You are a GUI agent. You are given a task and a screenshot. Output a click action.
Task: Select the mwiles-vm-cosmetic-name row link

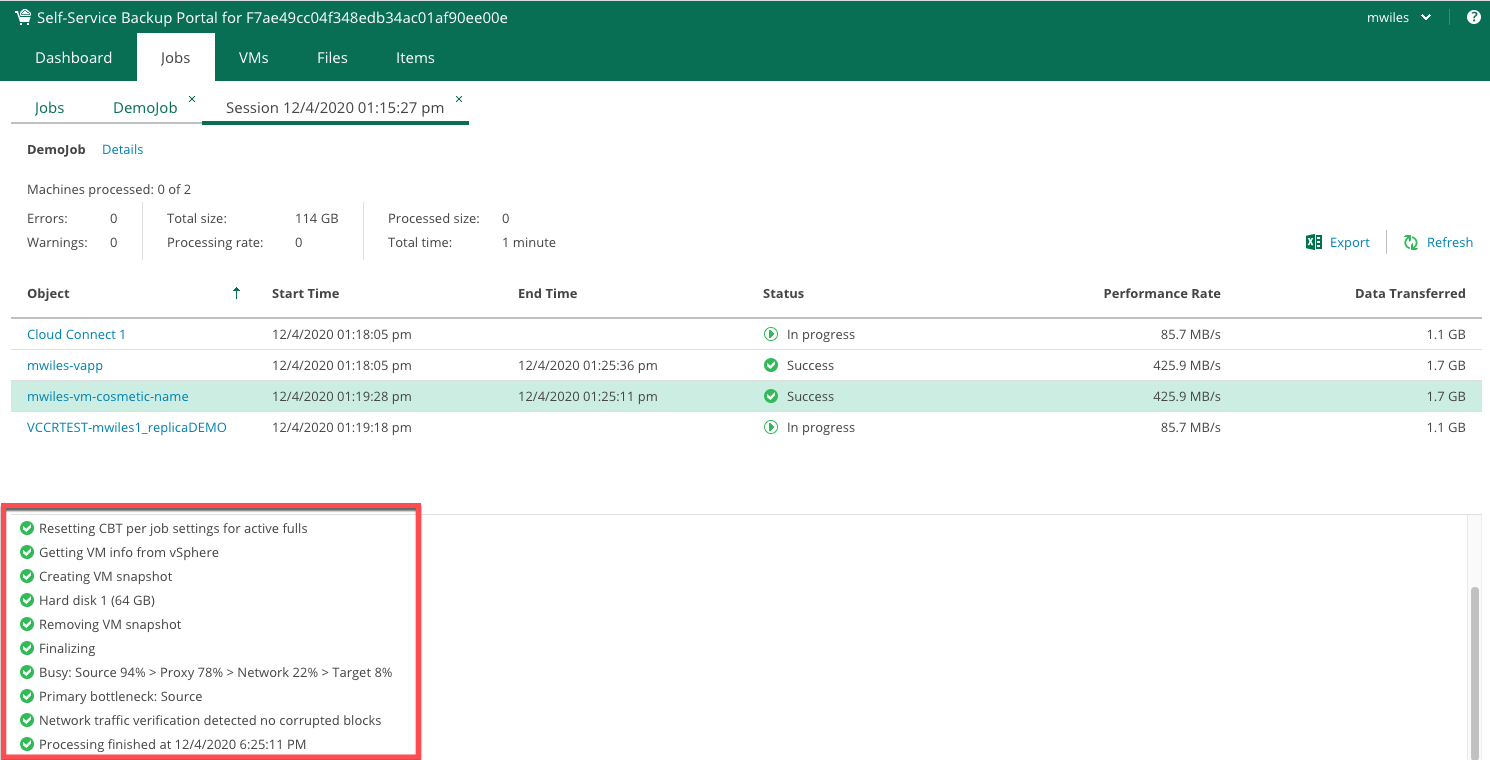click(x=107, y=396)
